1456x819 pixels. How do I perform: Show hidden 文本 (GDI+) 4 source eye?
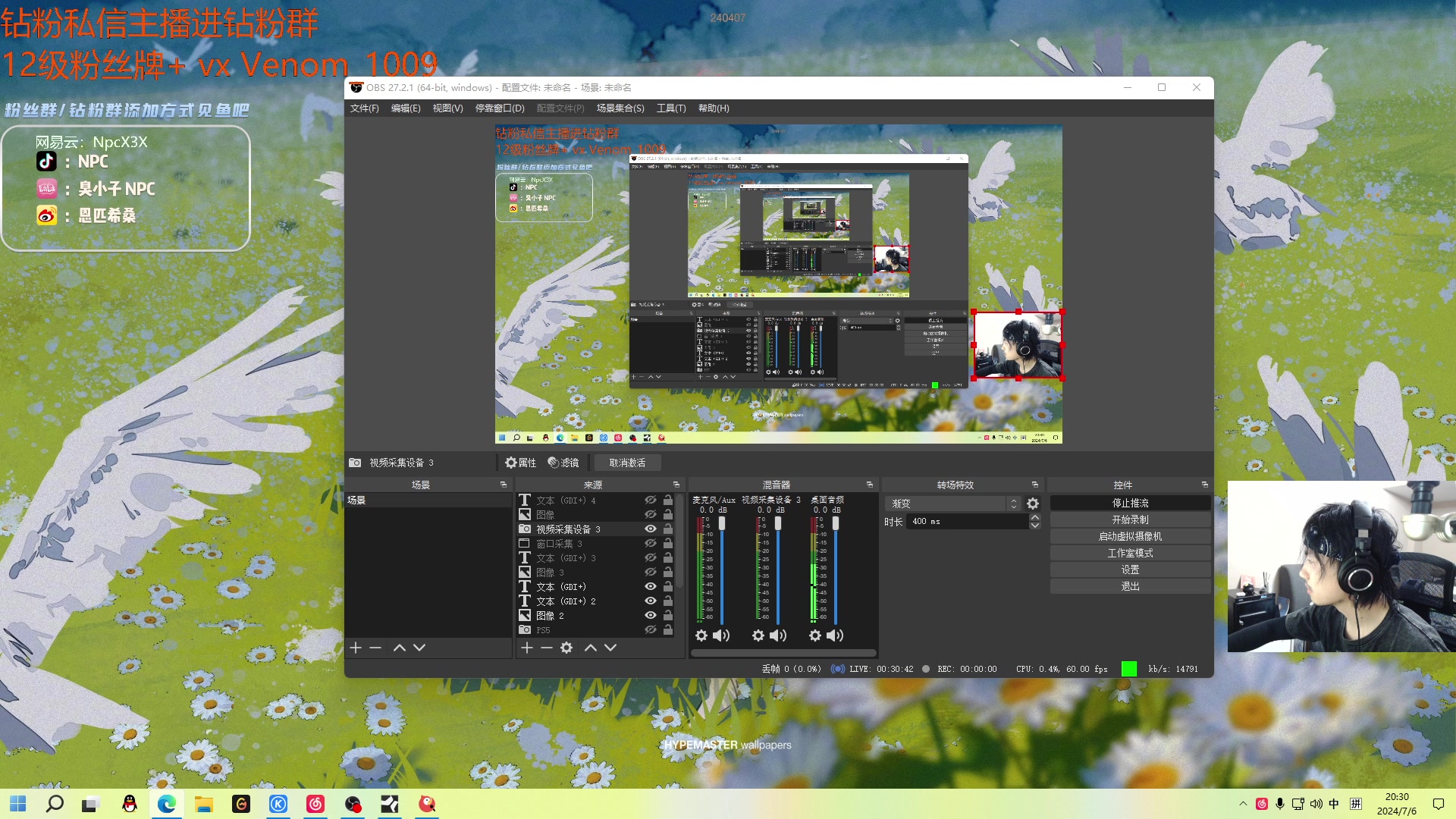pos(650,500)
